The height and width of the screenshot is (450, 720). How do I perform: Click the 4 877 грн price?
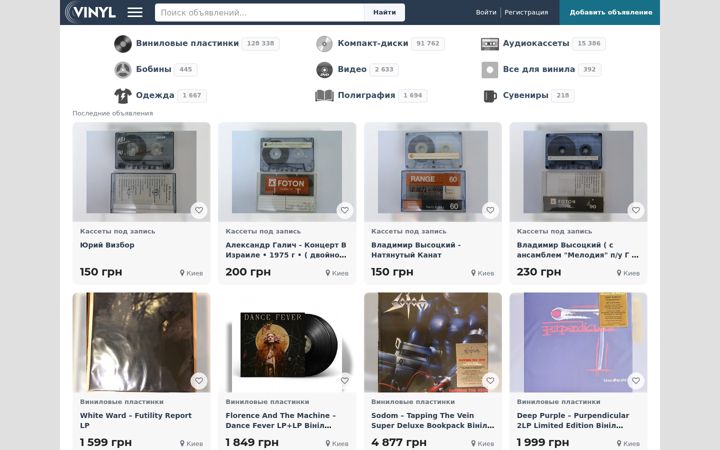(399, 443)
